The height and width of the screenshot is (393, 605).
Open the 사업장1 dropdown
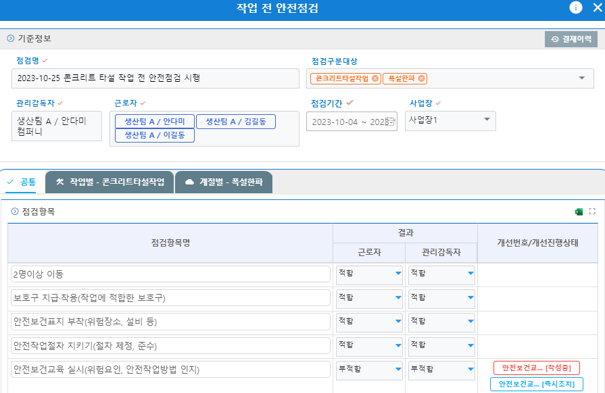[450, 121]
